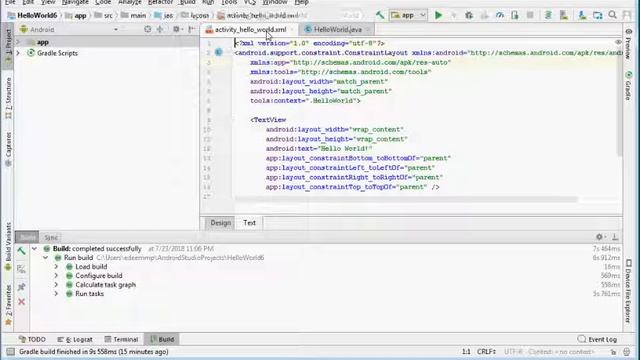Click the status bar tool-window toggle icon

pyautogui.click(x=11, y=352)
